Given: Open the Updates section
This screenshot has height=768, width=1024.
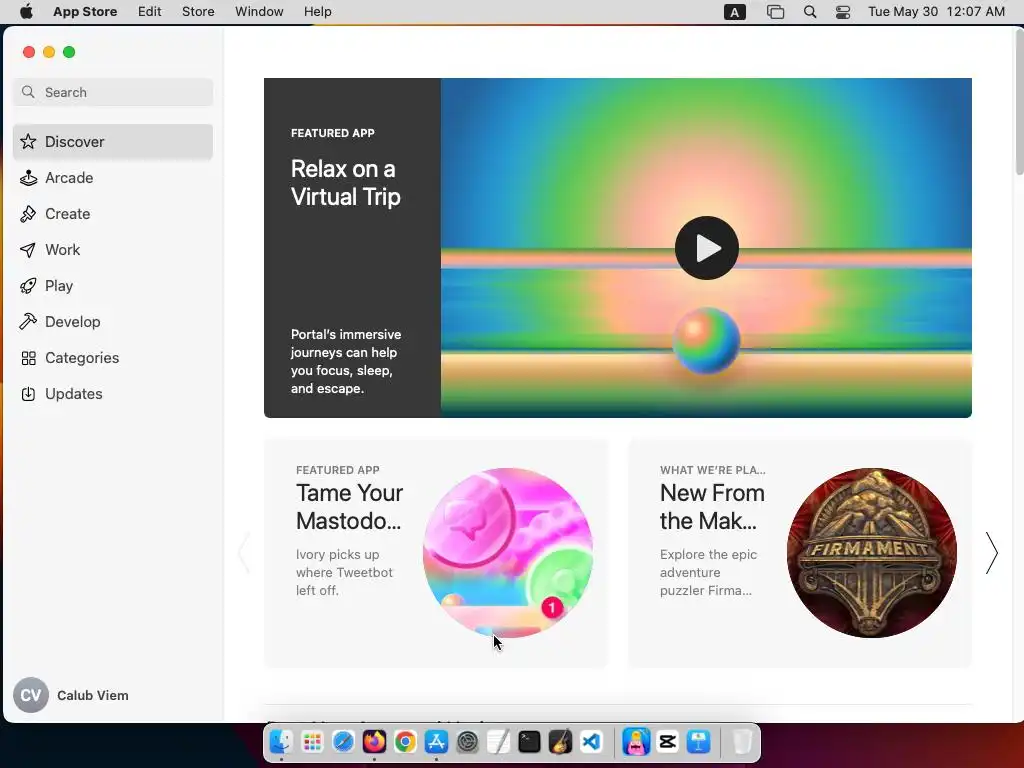Looking at the screenshot, I should (x=113, y=394).
